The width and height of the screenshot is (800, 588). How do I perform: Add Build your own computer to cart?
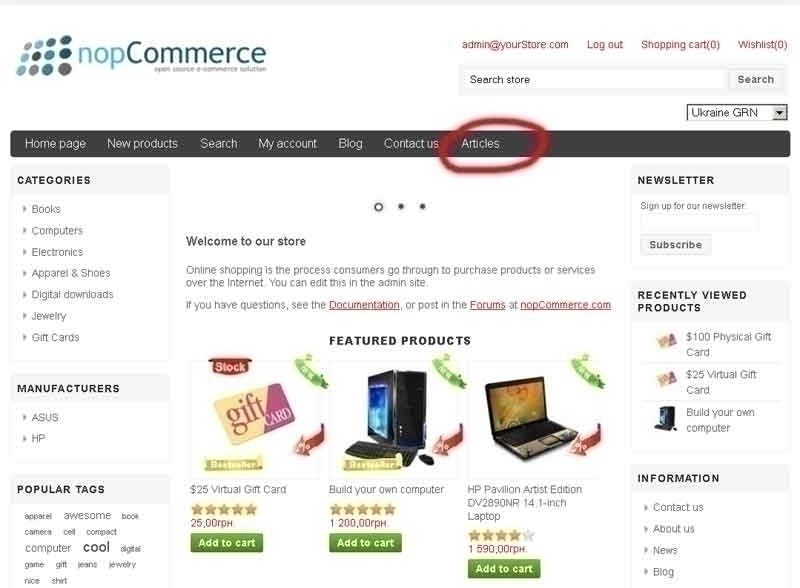pos(365,543)
